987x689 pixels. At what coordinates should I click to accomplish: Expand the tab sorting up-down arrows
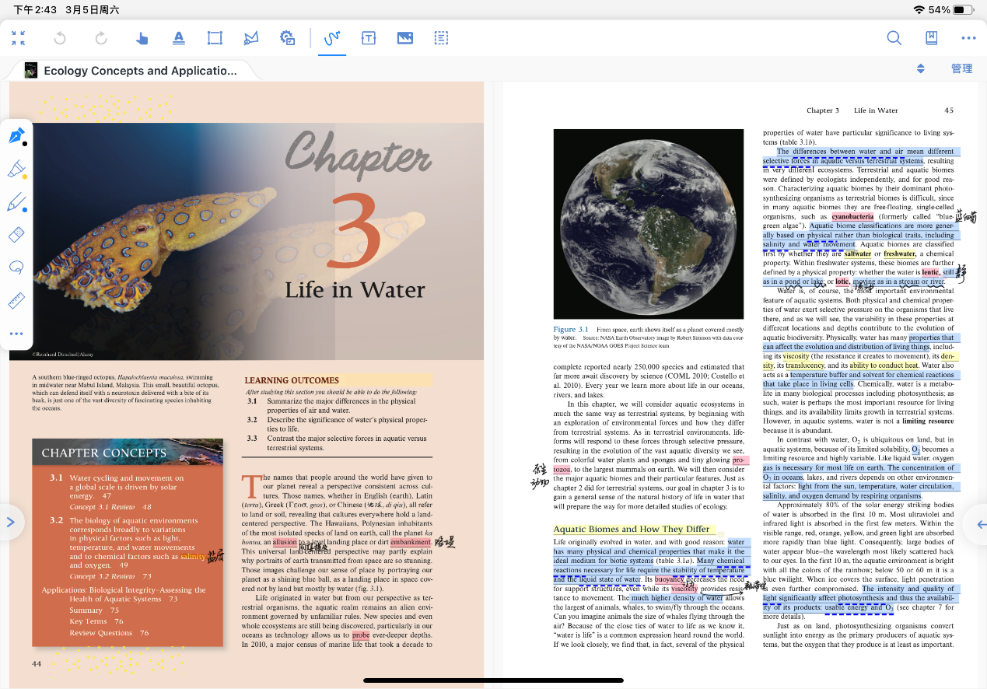click(x=921, y=69)
